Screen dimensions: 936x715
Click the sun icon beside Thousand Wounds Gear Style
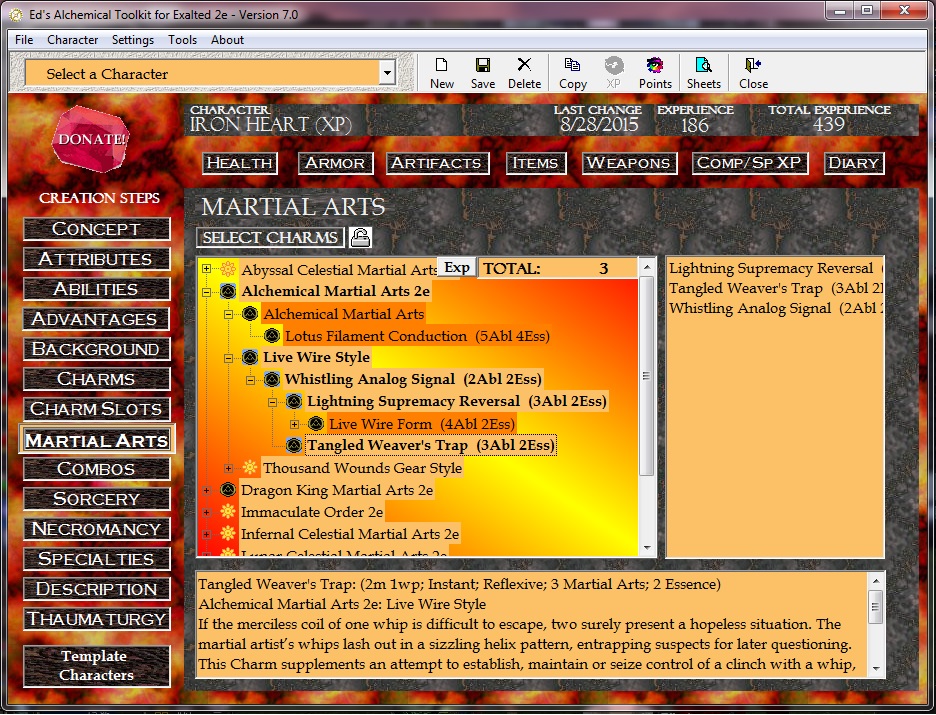pyautogui.click(x=250, y=468)
